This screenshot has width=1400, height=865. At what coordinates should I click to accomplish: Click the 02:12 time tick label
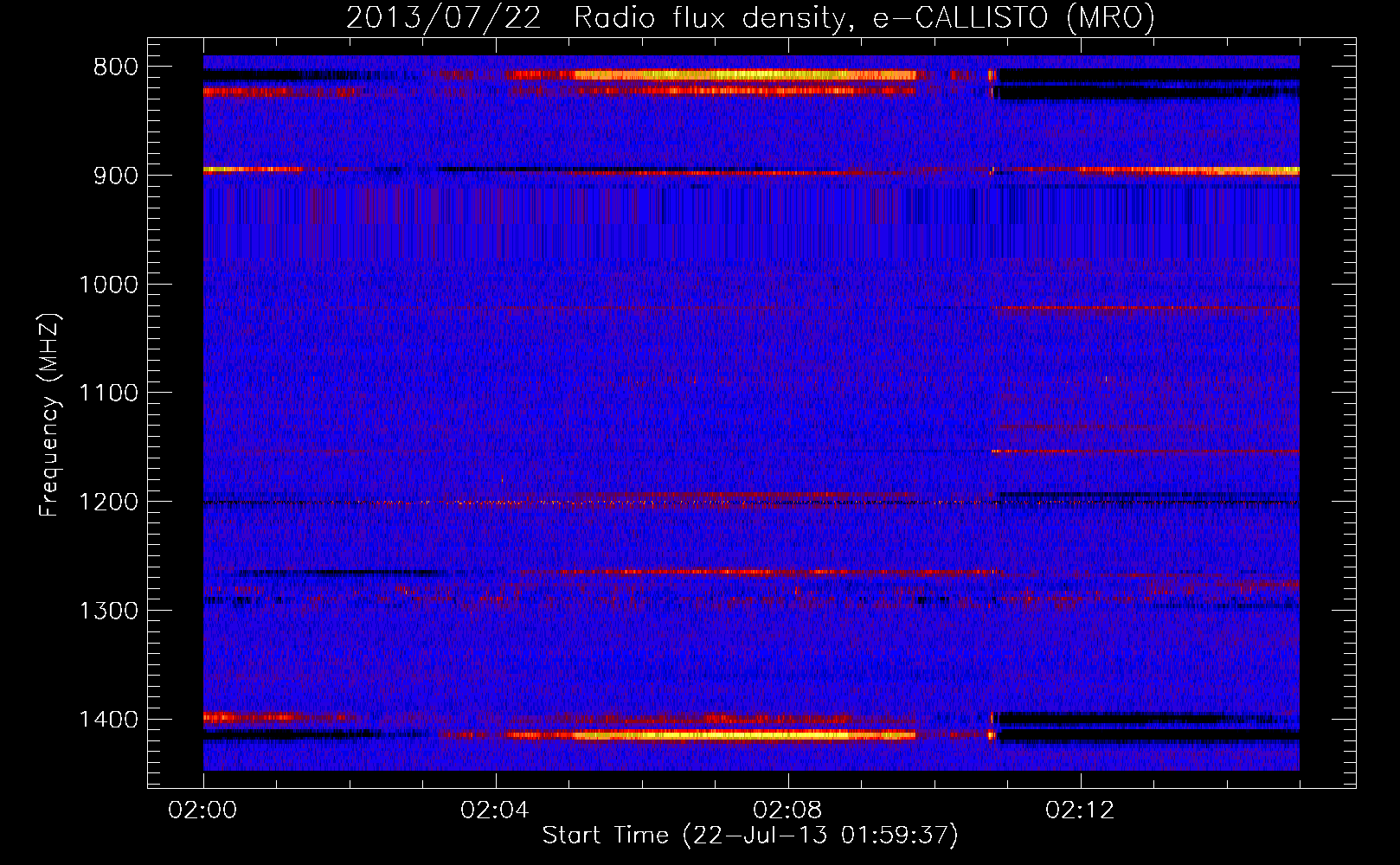1080,811
